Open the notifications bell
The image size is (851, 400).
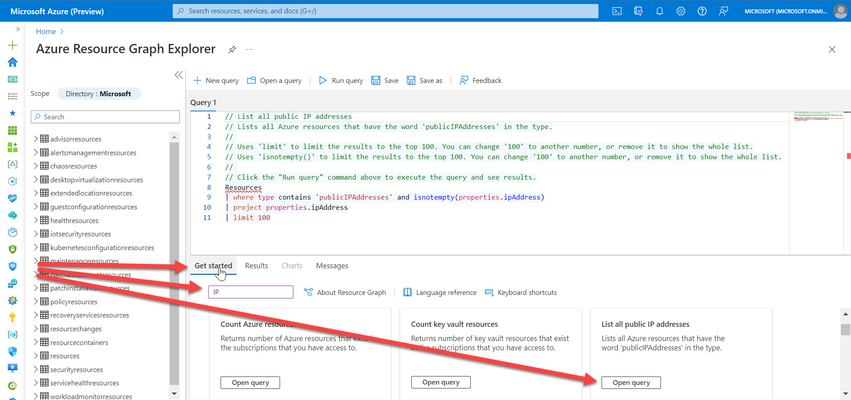(x=659, y=11)
